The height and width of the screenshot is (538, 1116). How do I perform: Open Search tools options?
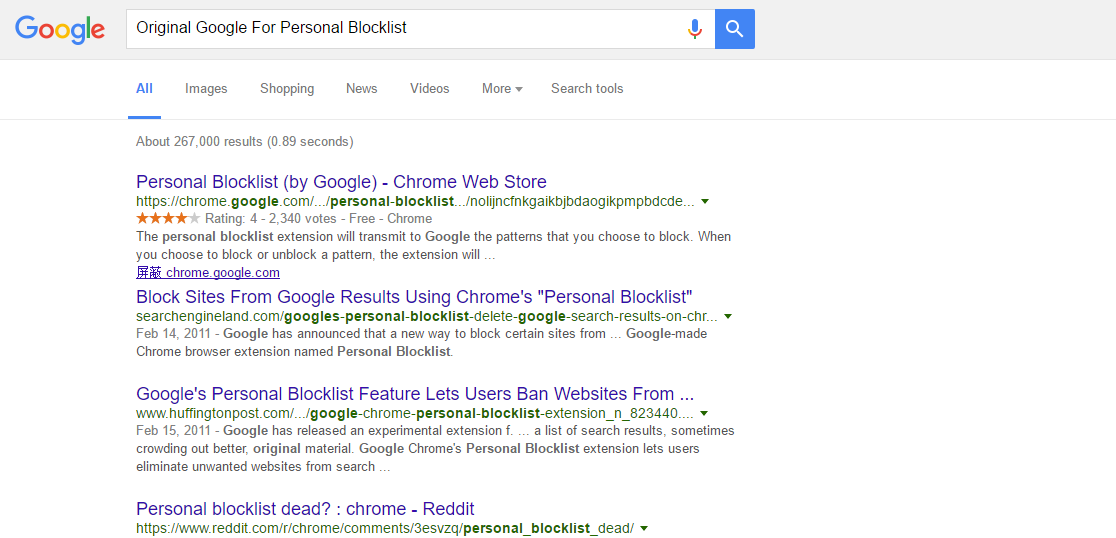[x=587, y=88]
